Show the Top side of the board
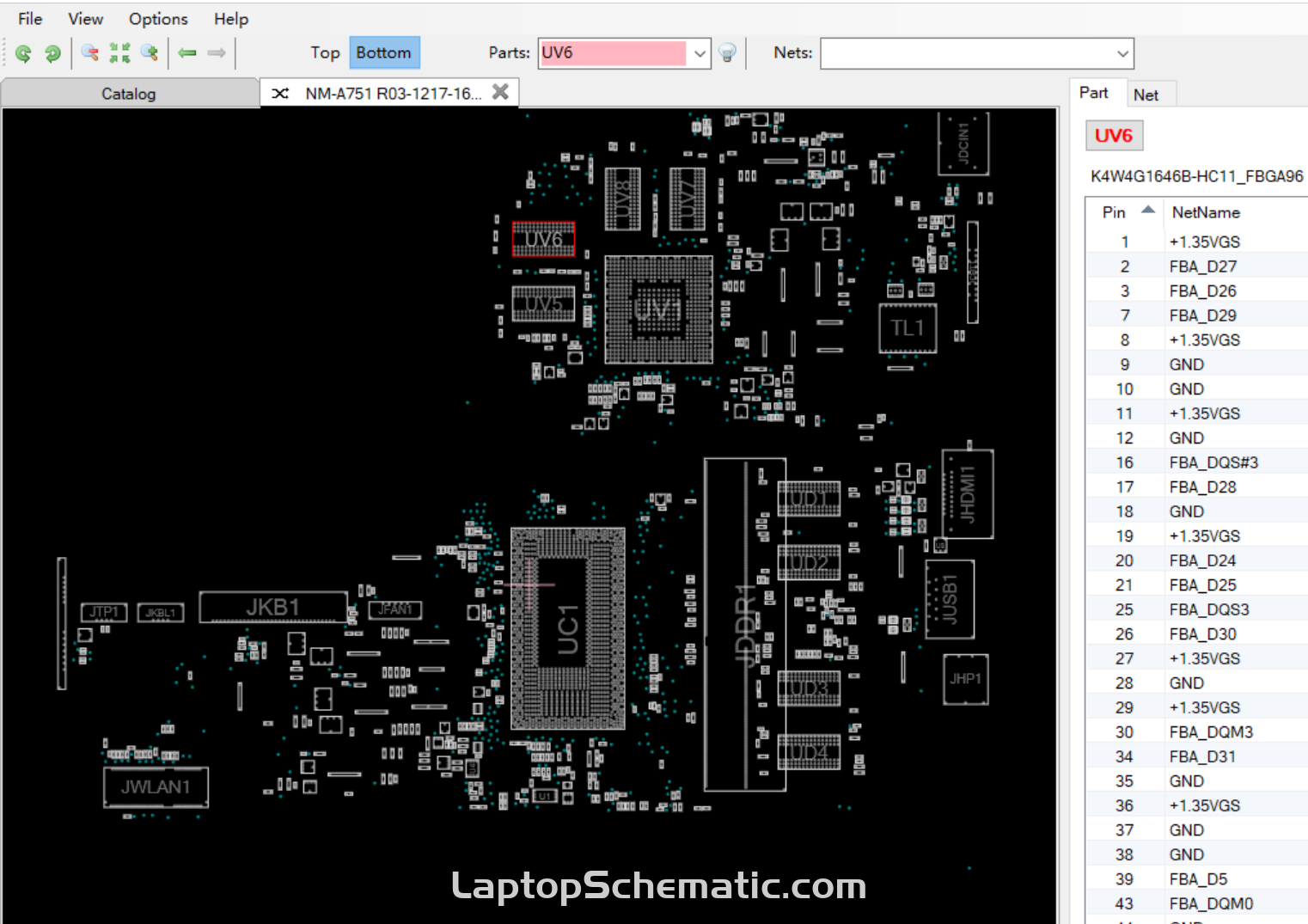 [325, 52]
